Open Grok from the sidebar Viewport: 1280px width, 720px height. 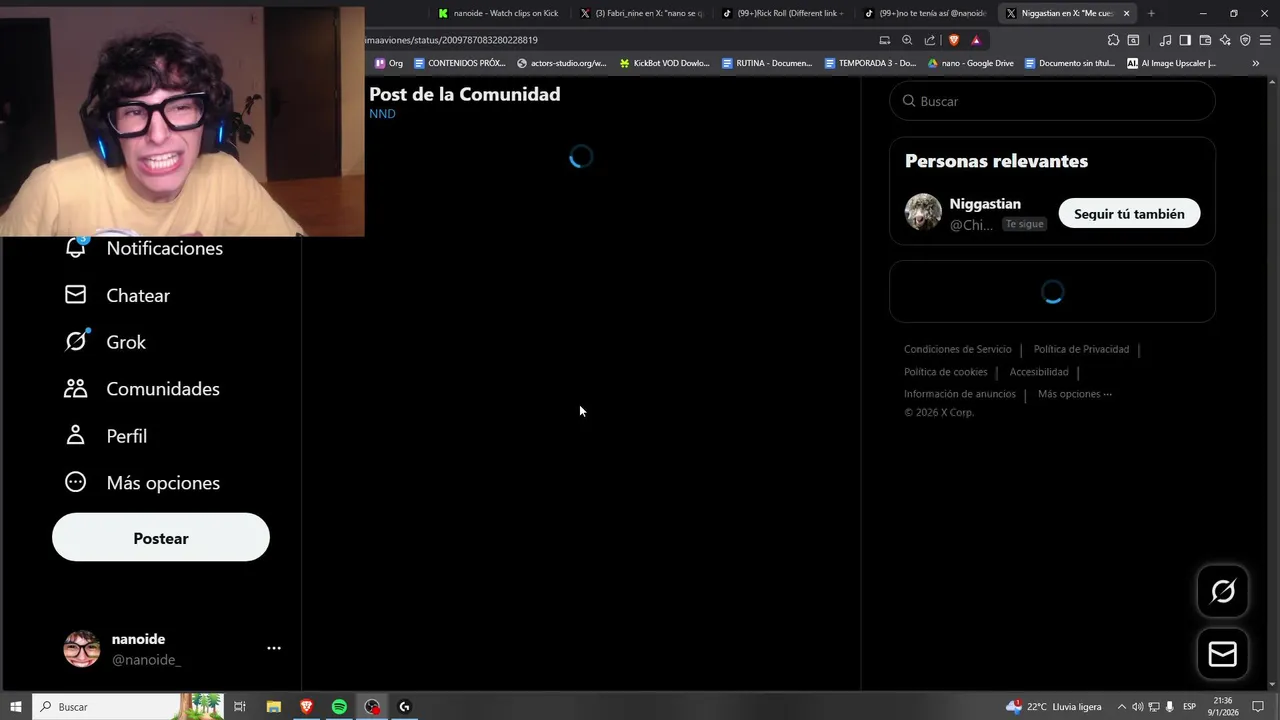(x=105, y=342)
